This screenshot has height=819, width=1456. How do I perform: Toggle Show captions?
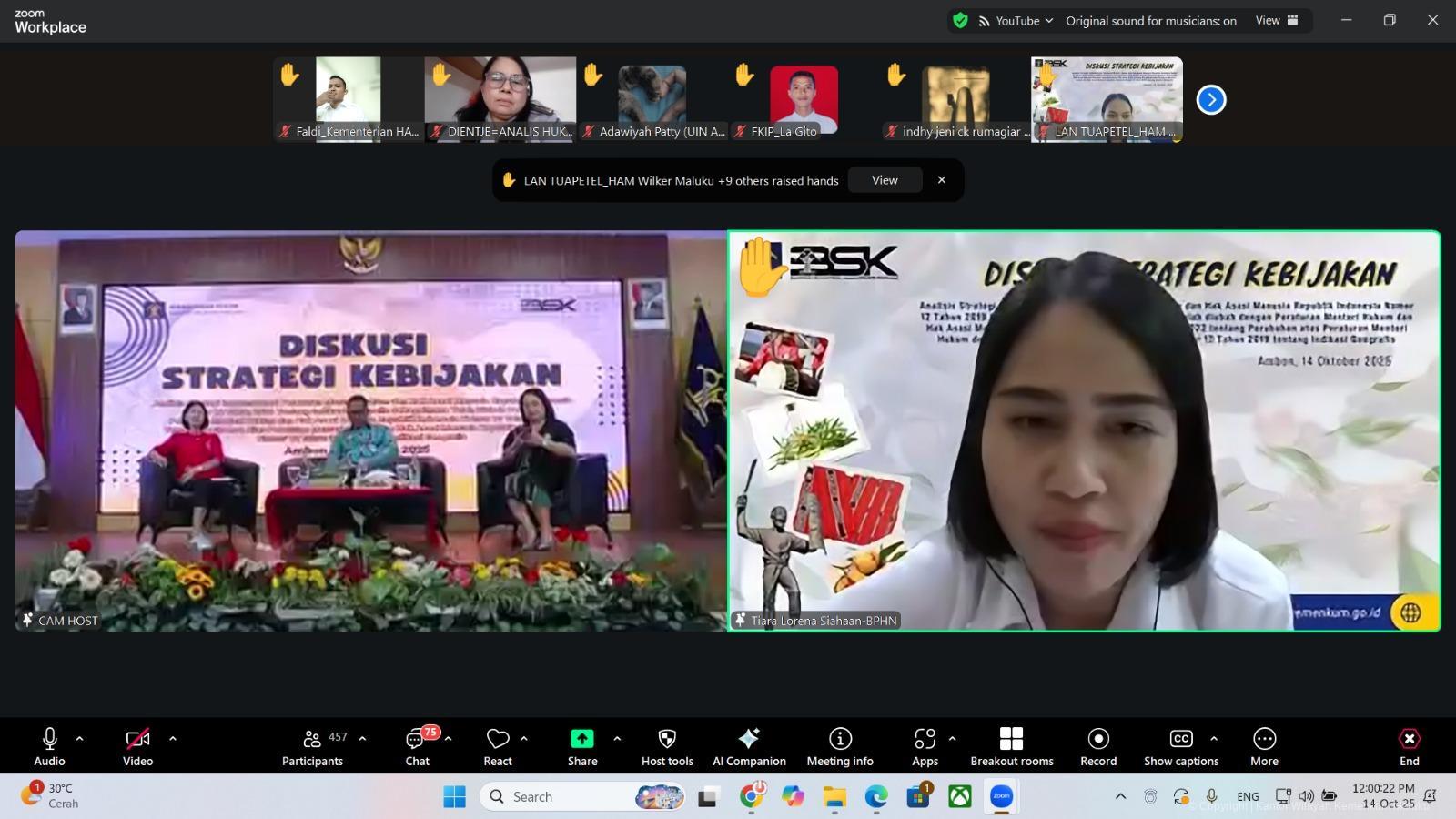(x=1181, y=746)
